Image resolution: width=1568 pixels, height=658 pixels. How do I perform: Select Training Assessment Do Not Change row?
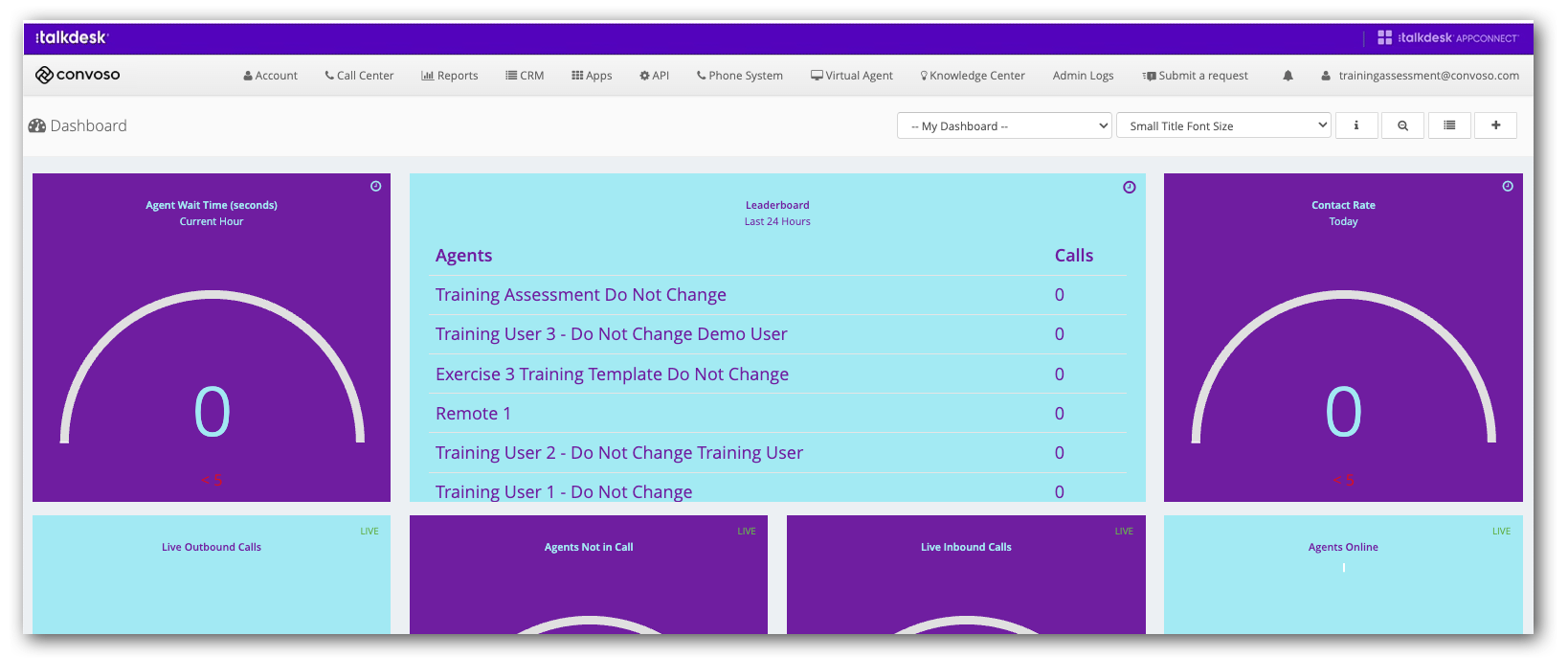click(777, 295)
